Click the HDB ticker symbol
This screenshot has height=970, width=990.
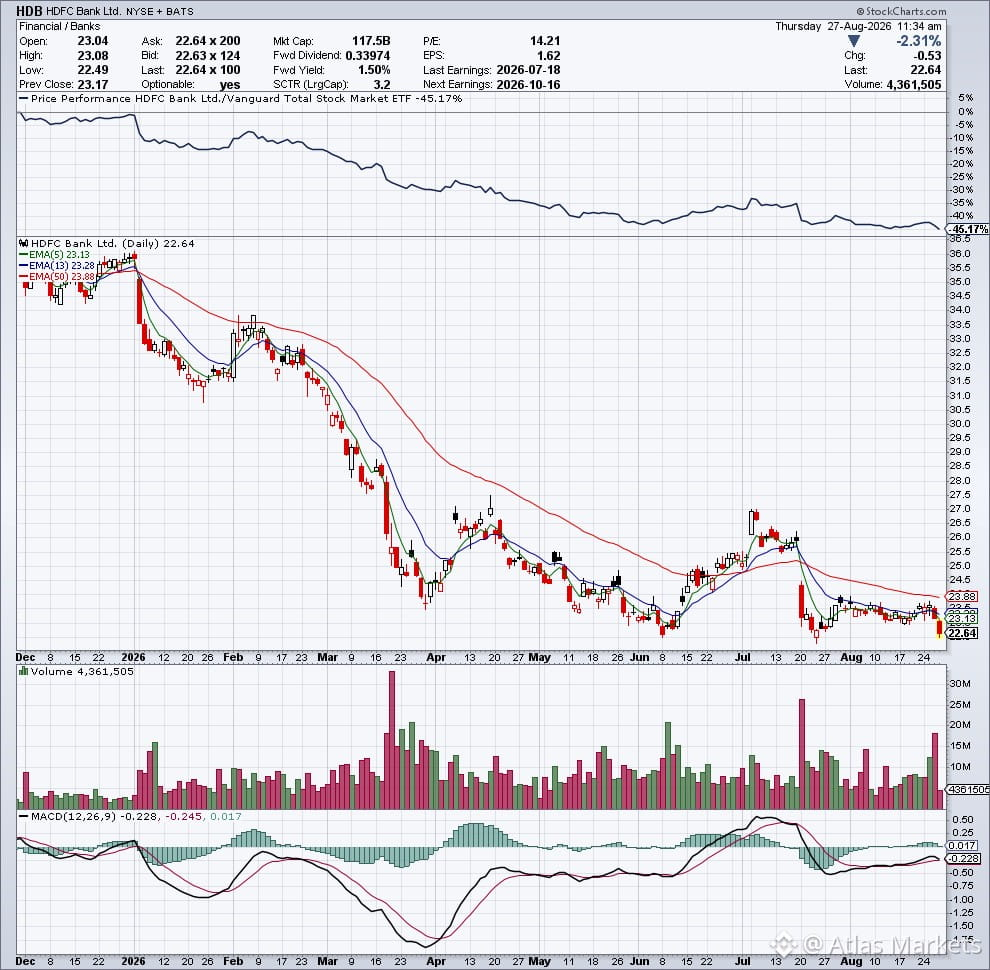coord(29,11)
